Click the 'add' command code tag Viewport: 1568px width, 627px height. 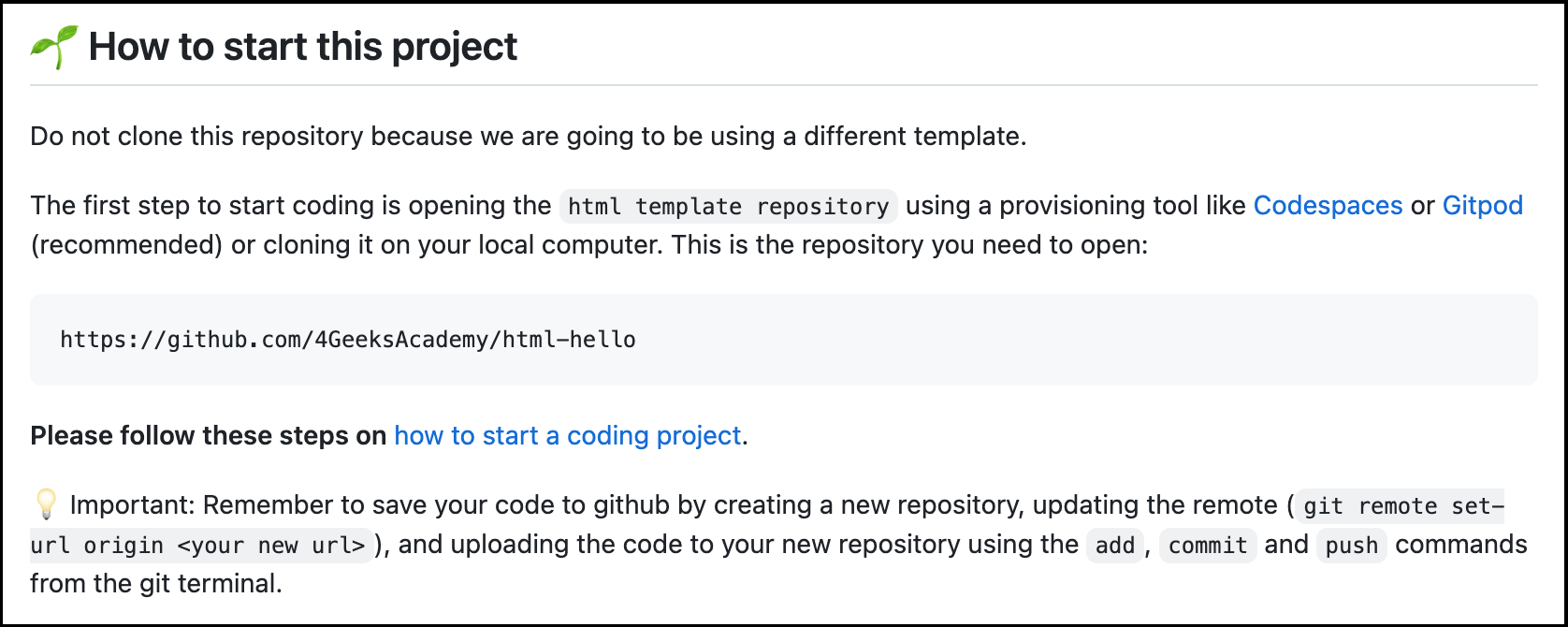[1114, 546]
